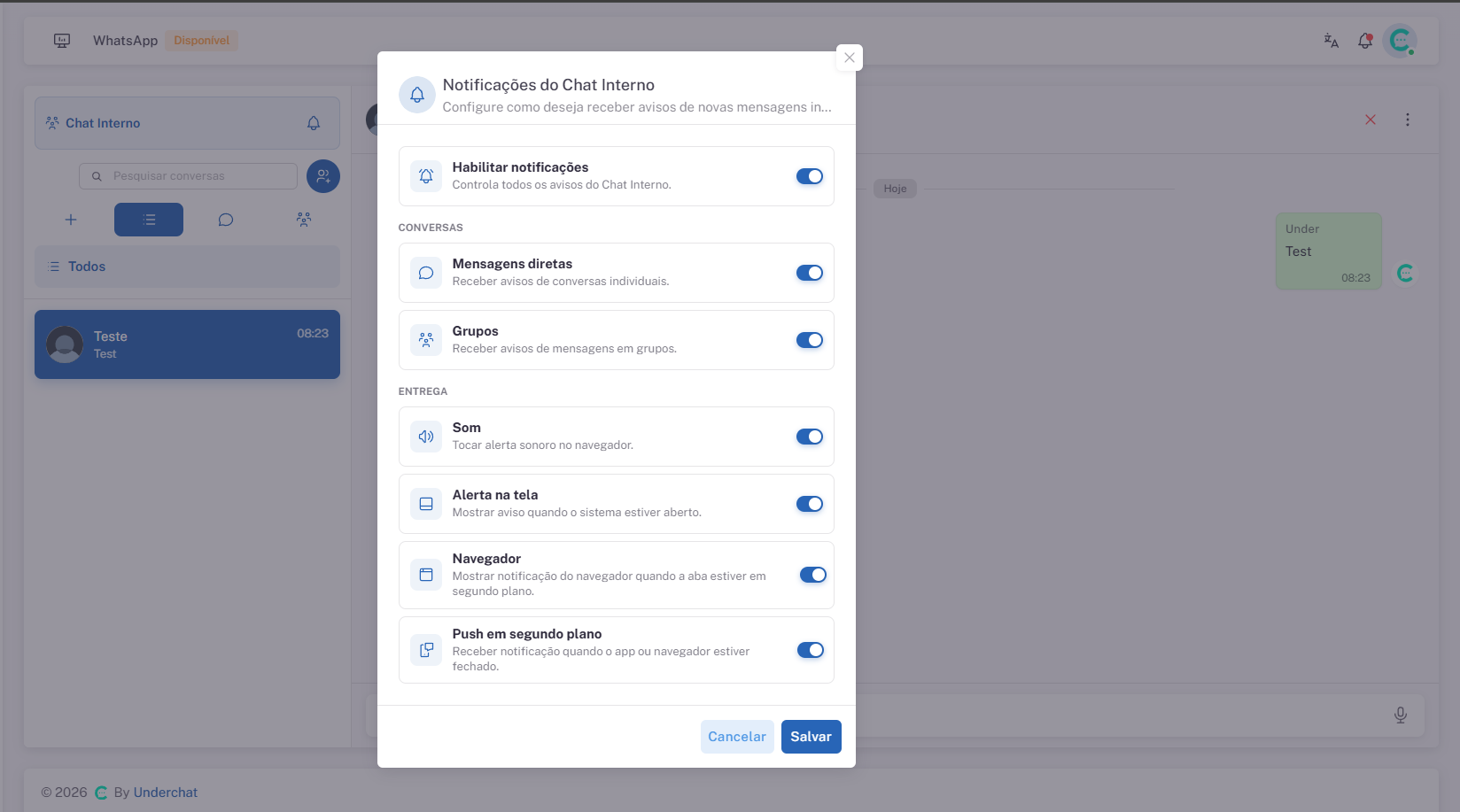Select the direct chats bubble tab
Viewport: 1460px width, 812px height.
tap(226, 220)
